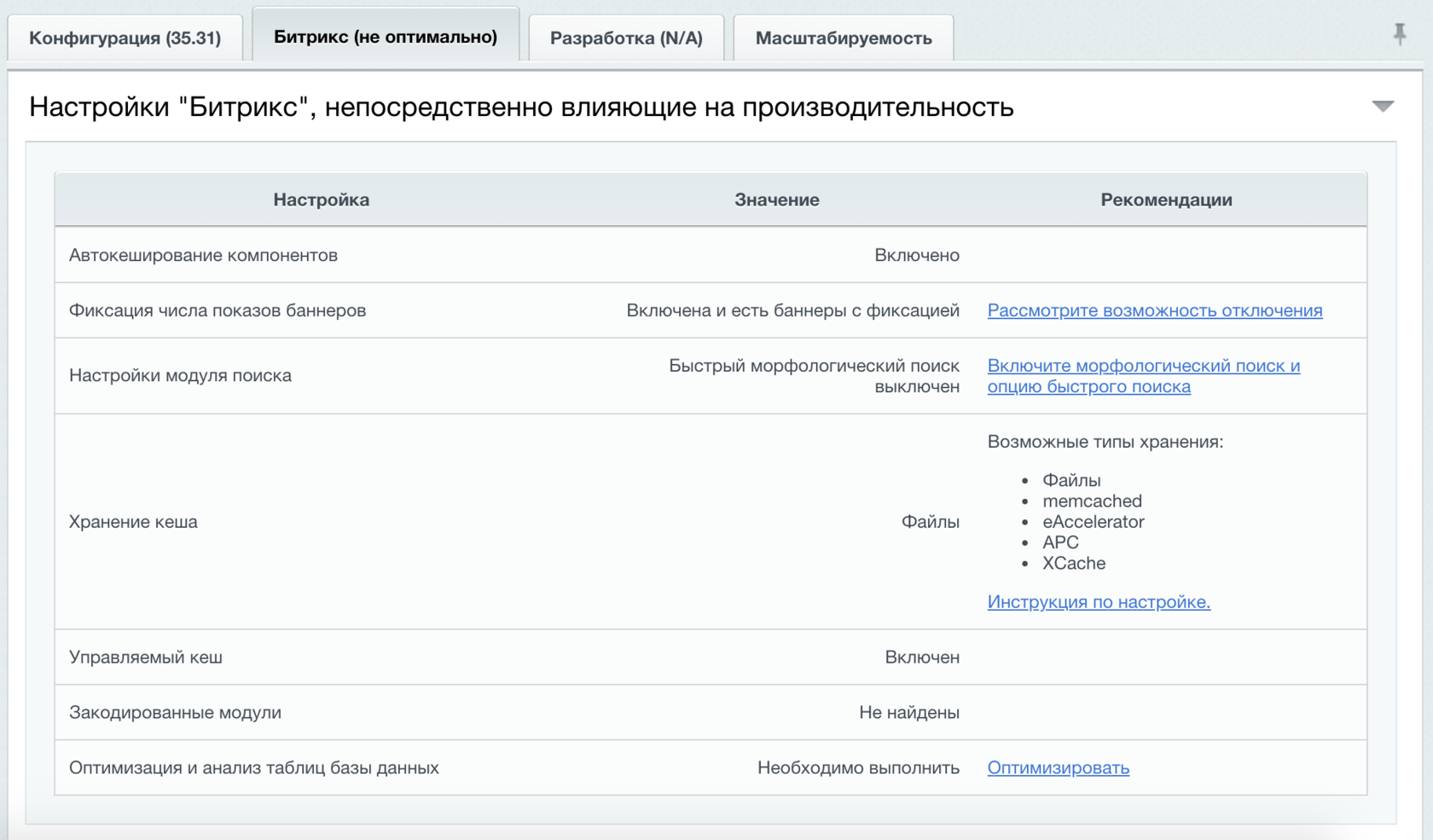The height and width of the screenshot is (840, 1433).
Task: Click Быстрый морфологический поиск выключен value
Action: pyautogui.click(x=814, y=376)
